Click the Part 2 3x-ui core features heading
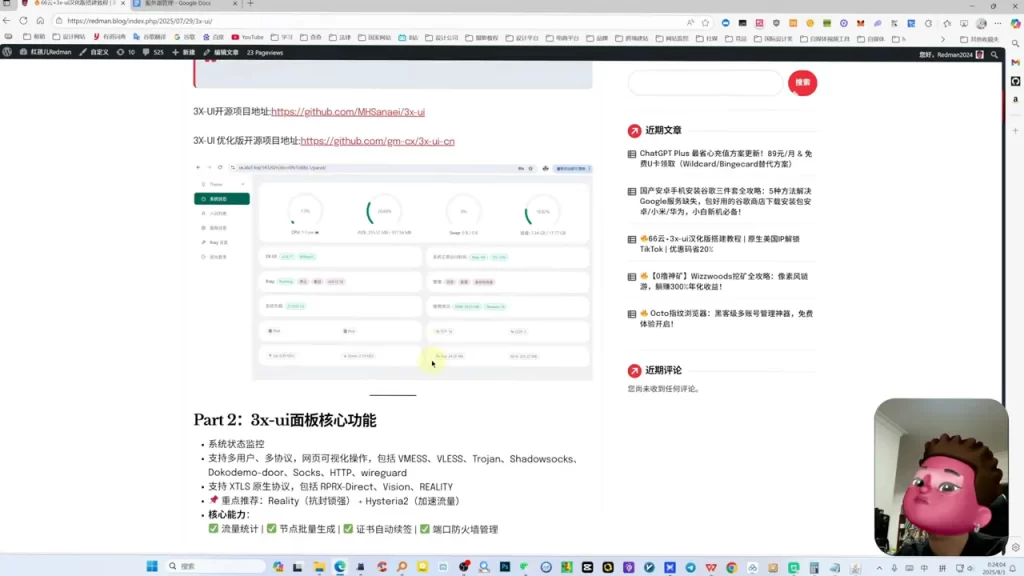Viewport: 1024px width, 576px height. [x=285, y=420]
